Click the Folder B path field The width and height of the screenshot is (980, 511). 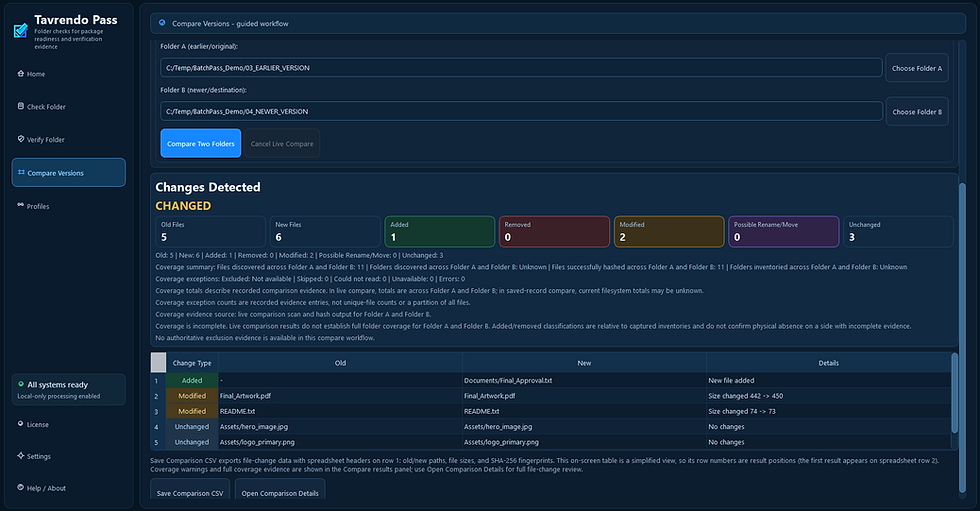coord(521,111)
